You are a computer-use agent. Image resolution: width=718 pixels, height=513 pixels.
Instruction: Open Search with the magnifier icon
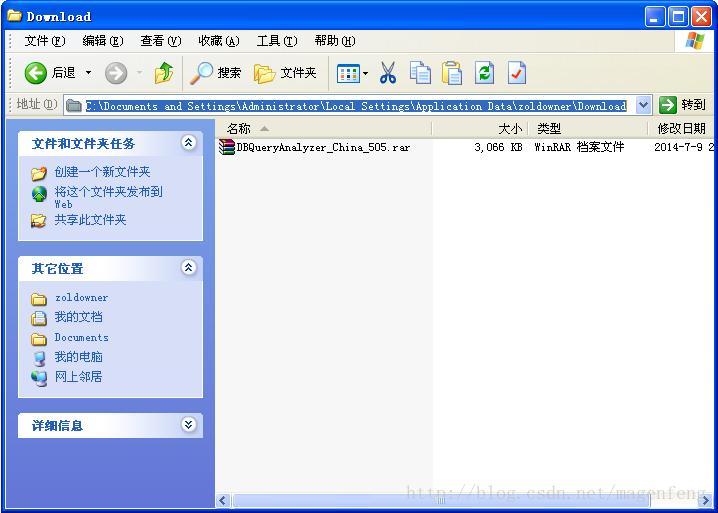click(215, 73)
